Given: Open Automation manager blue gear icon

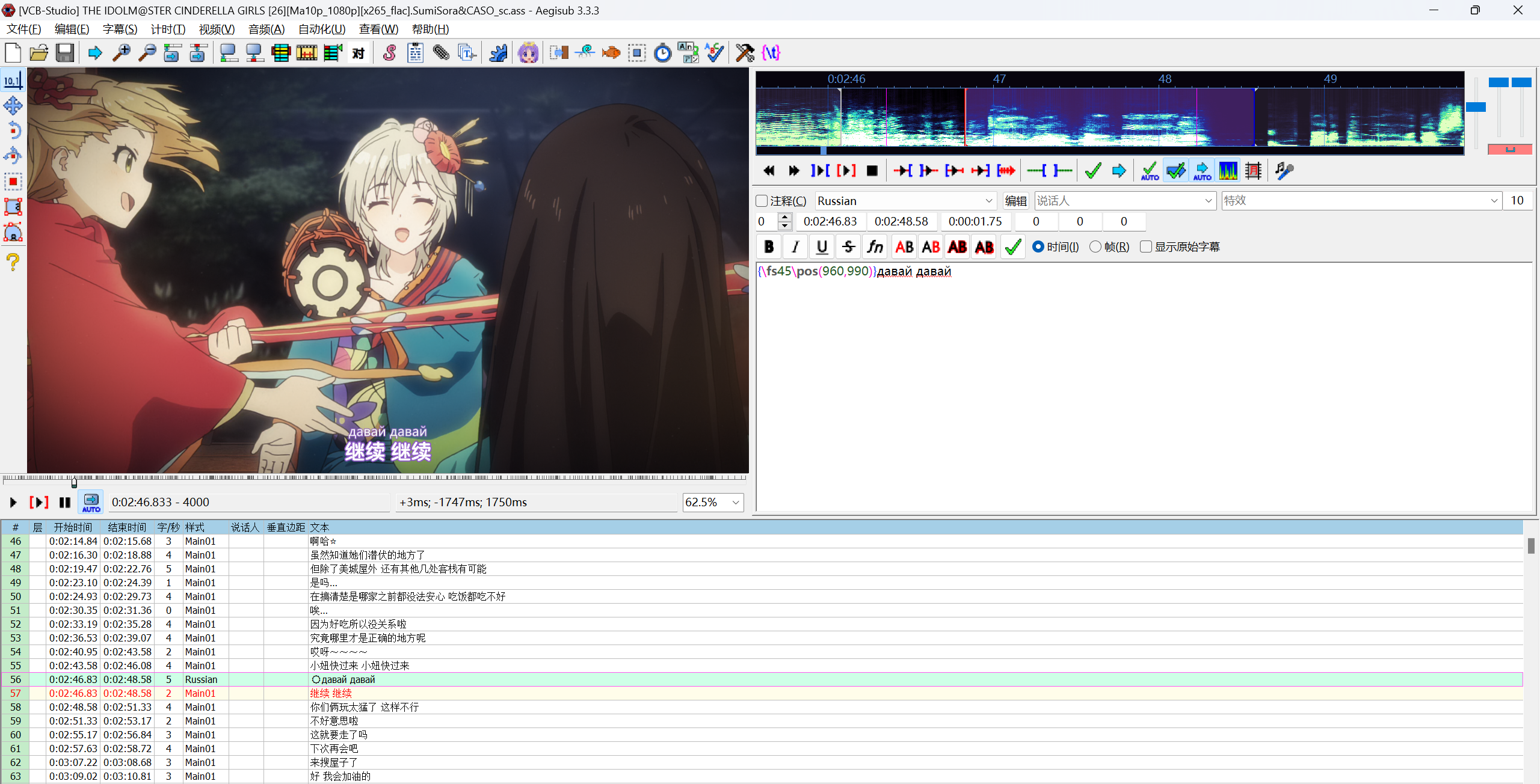Looking at the screenshot, I should pyautogui.click(x=498, y=53).
